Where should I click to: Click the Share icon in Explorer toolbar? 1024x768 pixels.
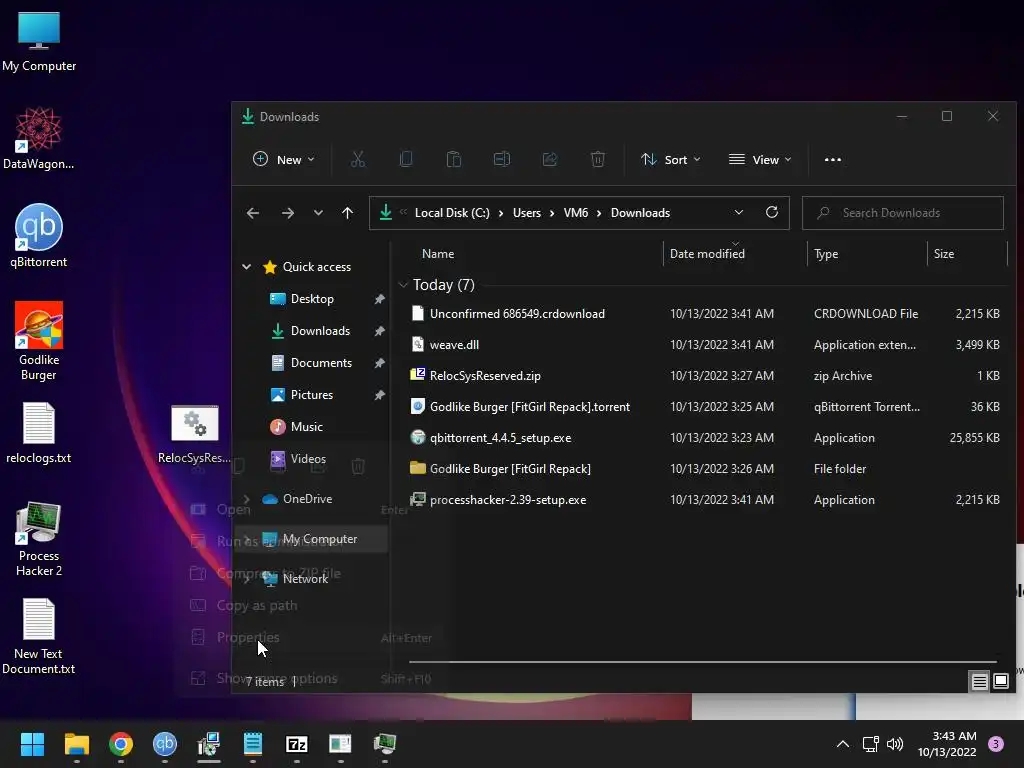point(550,159)
